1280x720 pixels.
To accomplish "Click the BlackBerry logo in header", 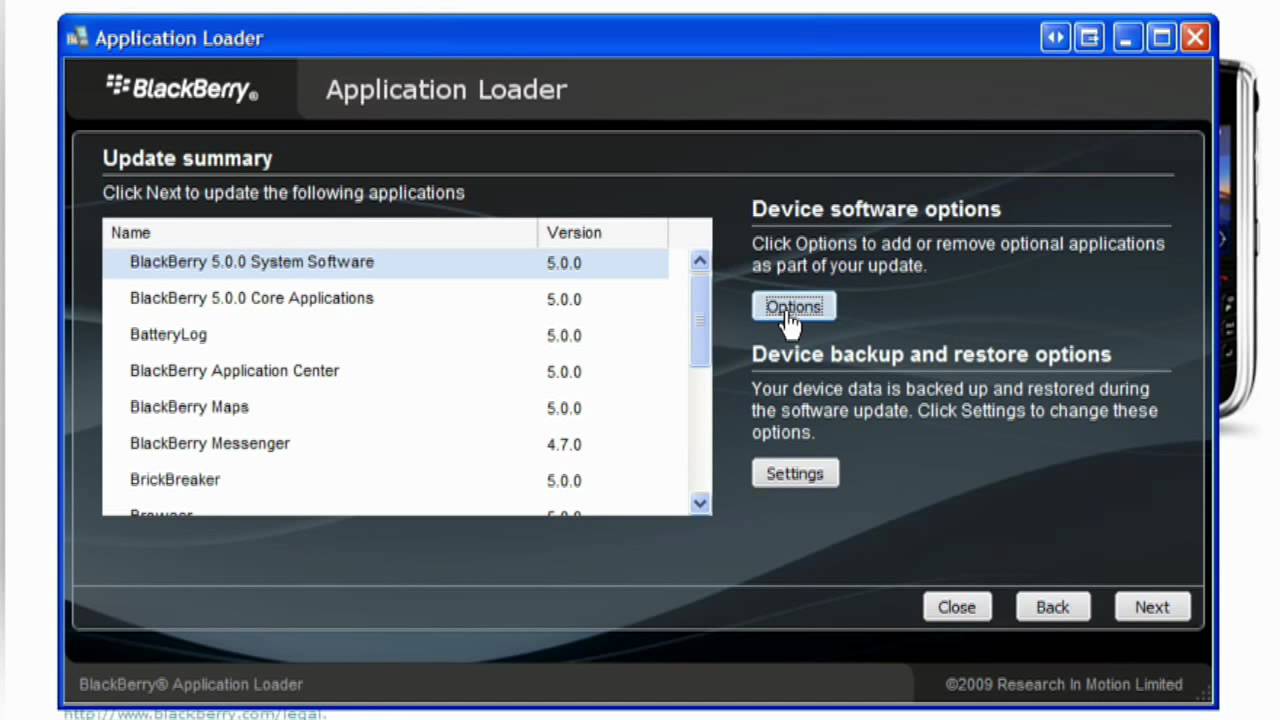I will tap(182, 88).
